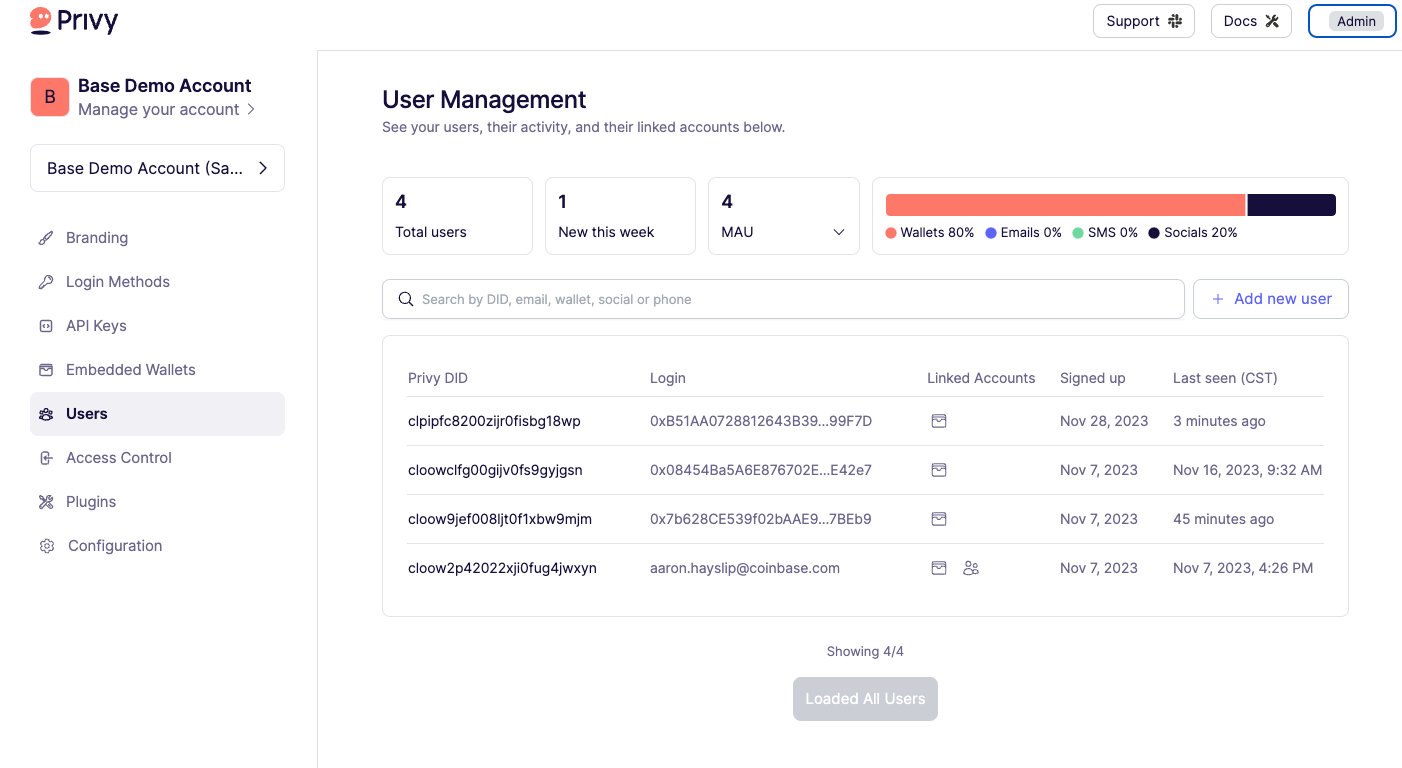Screen dimensions: 1402x768
Task: Click the tools icon in Docs button
Action: click(x=1272, y=21)
